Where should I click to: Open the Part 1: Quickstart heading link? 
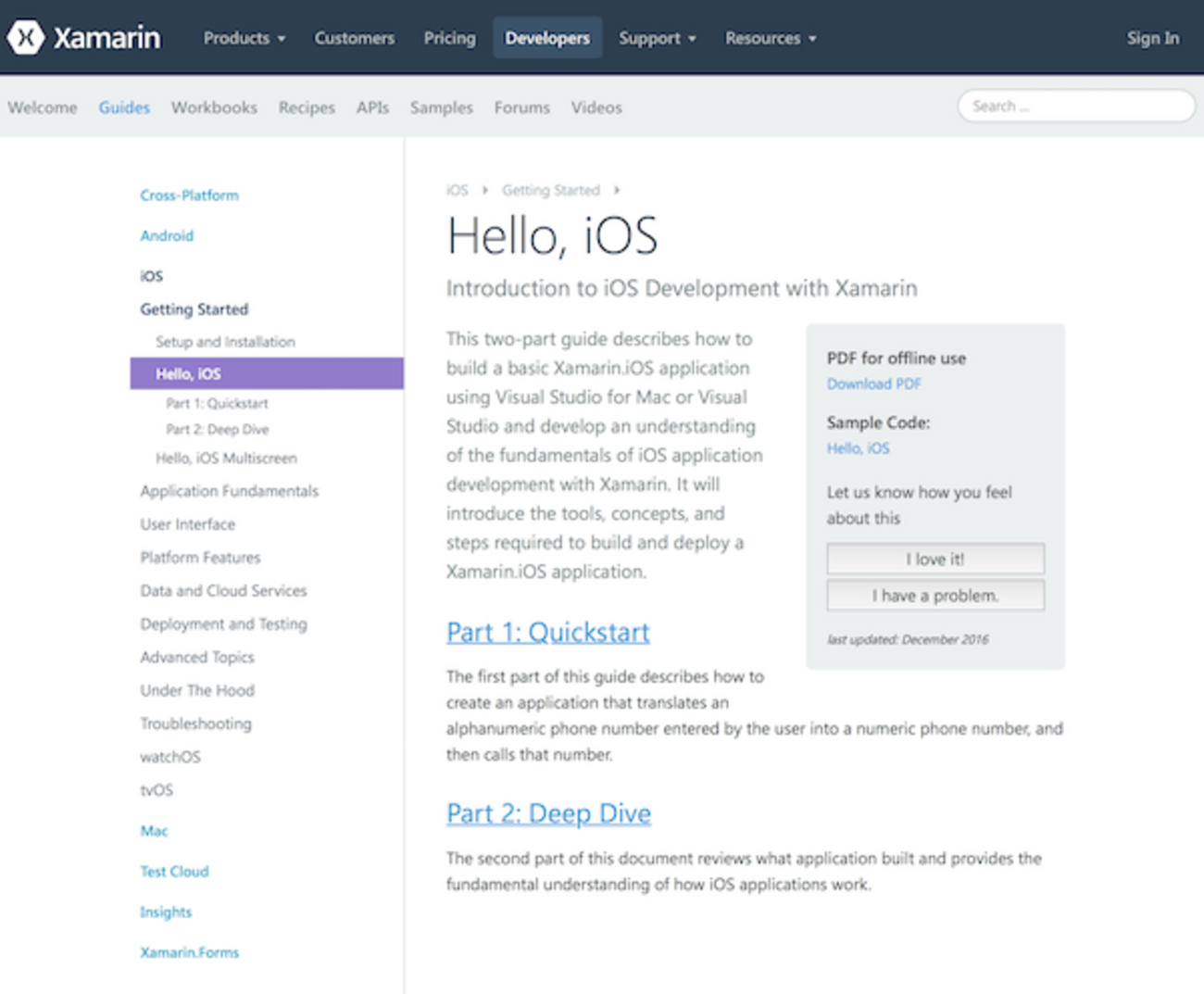click(547, 632)
